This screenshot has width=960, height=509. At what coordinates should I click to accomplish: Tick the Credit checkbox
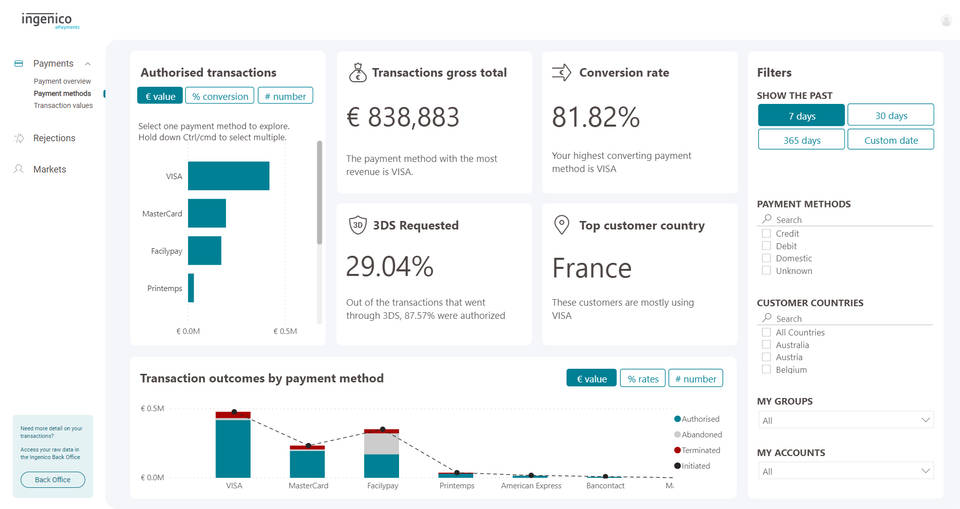coord(766,233)
